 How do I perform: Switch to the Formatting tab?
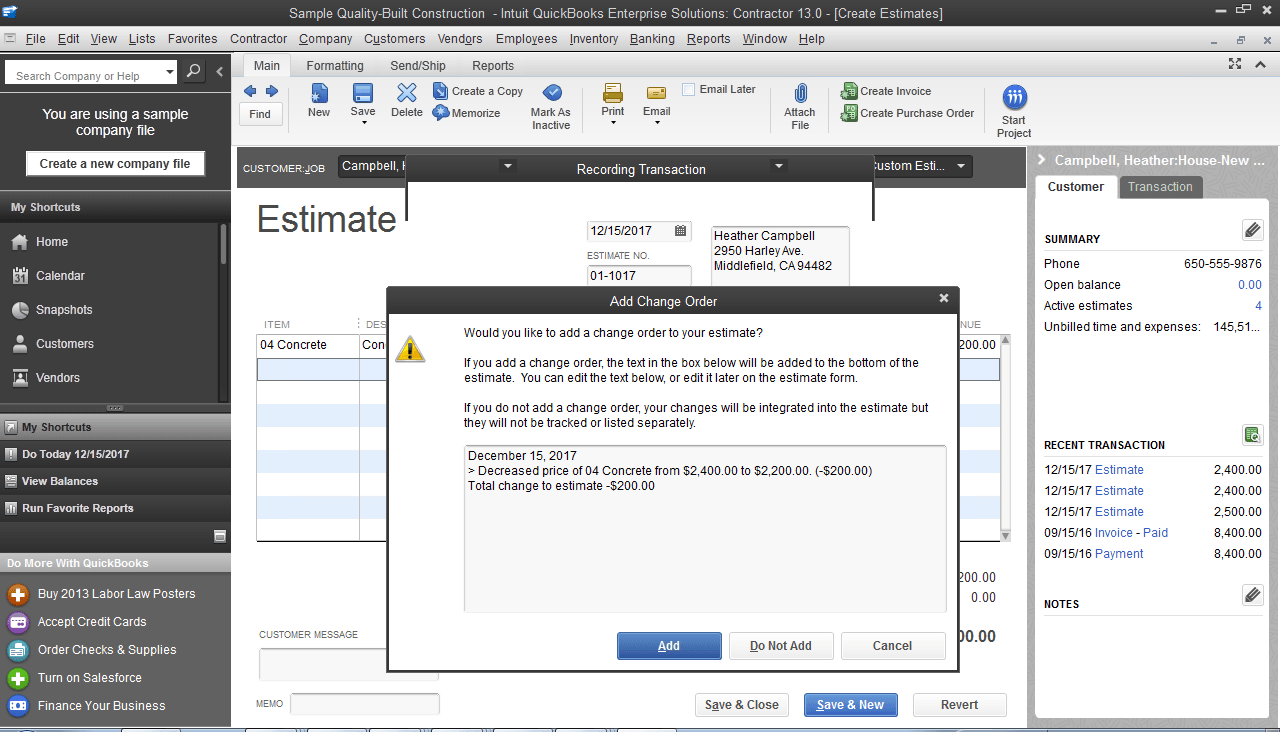click(x=335, y=66)
